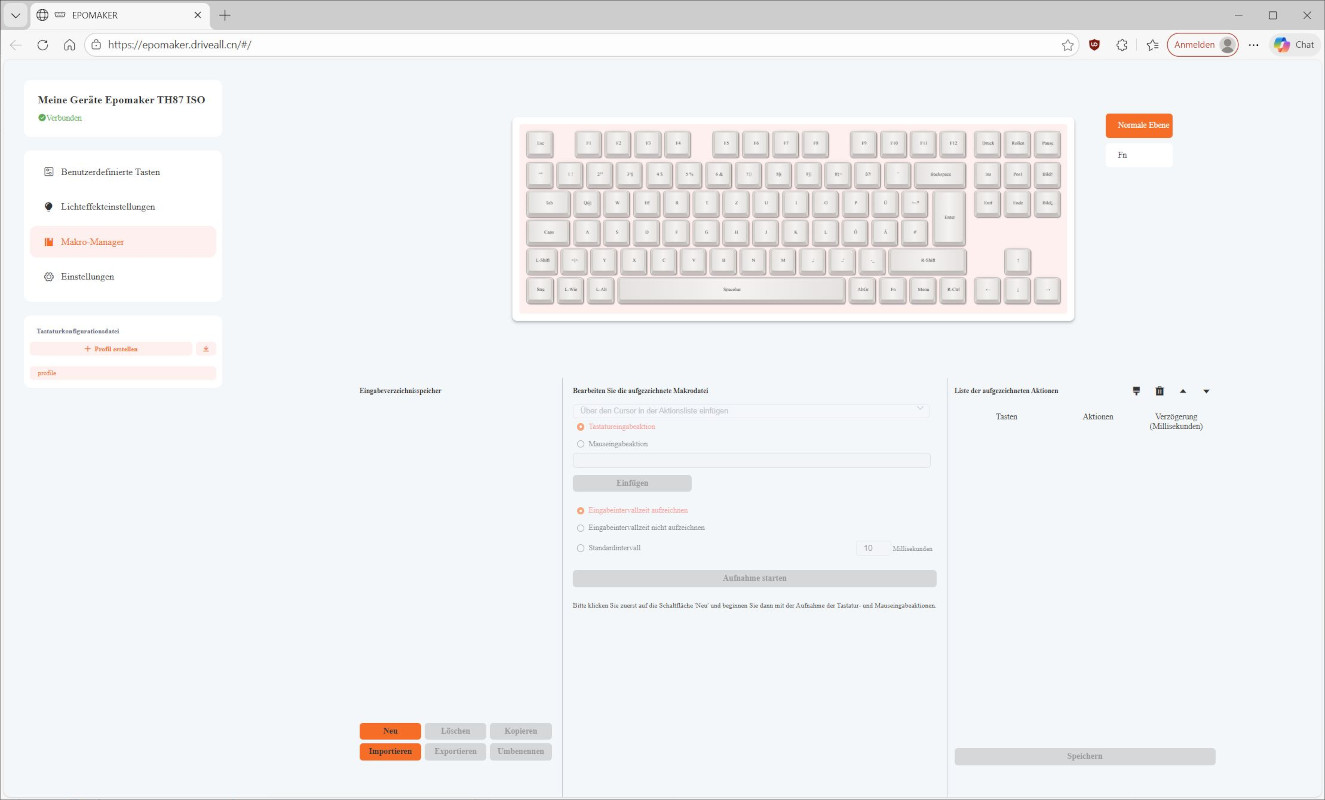Image resolution: width=1325 pixels, height=800 pixels.
Task: Click the profile import icon beside Profil erstellen
Action: [x=206, y=349]
